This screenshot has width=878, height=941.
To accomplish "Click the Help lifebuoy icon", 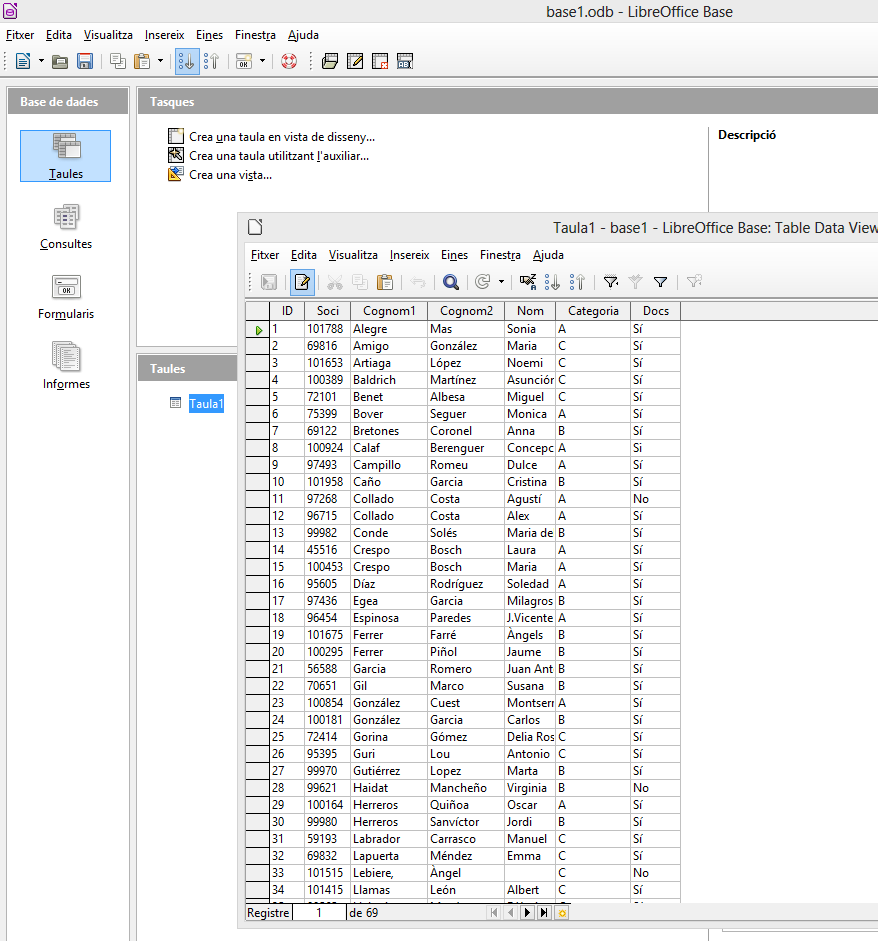I will (289, 61).
